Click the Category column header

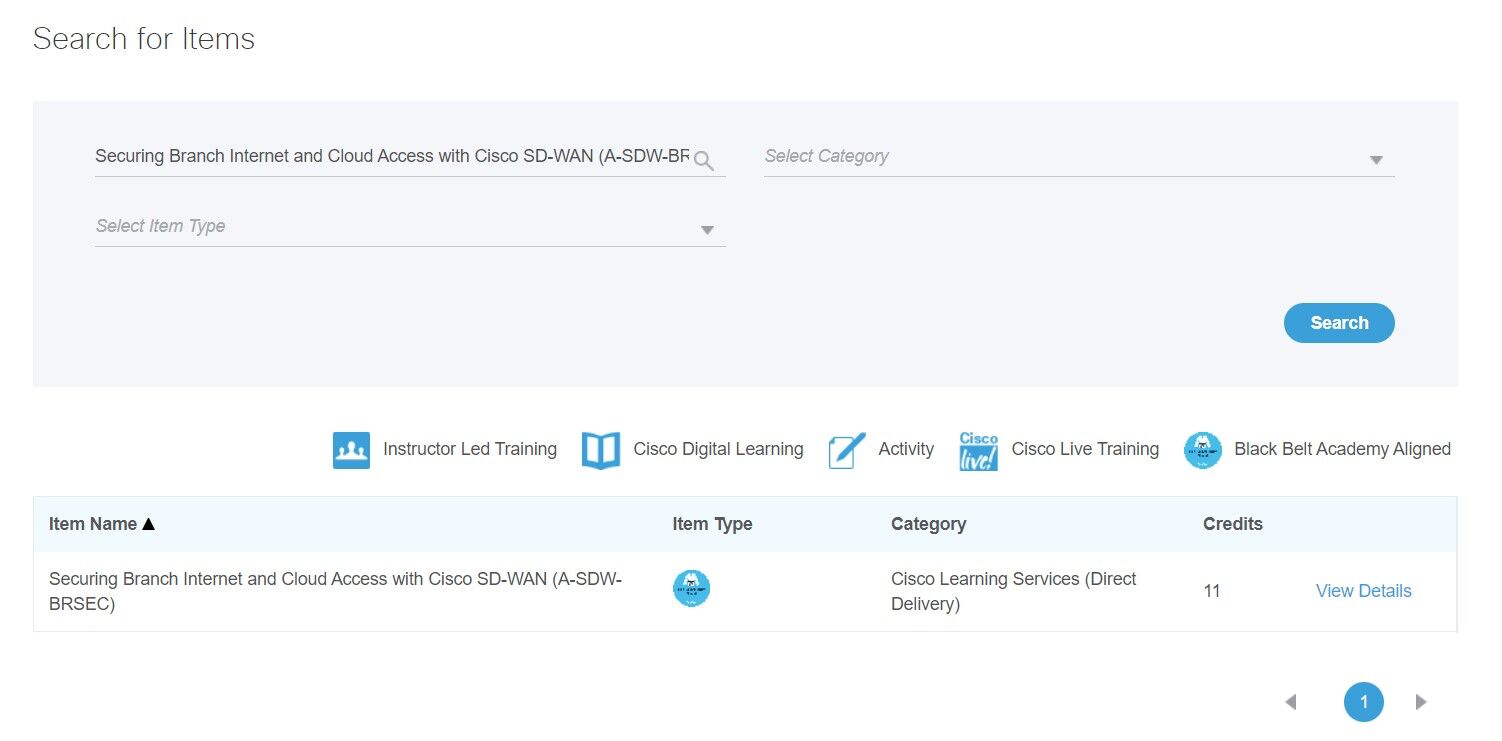coord(928,524)
